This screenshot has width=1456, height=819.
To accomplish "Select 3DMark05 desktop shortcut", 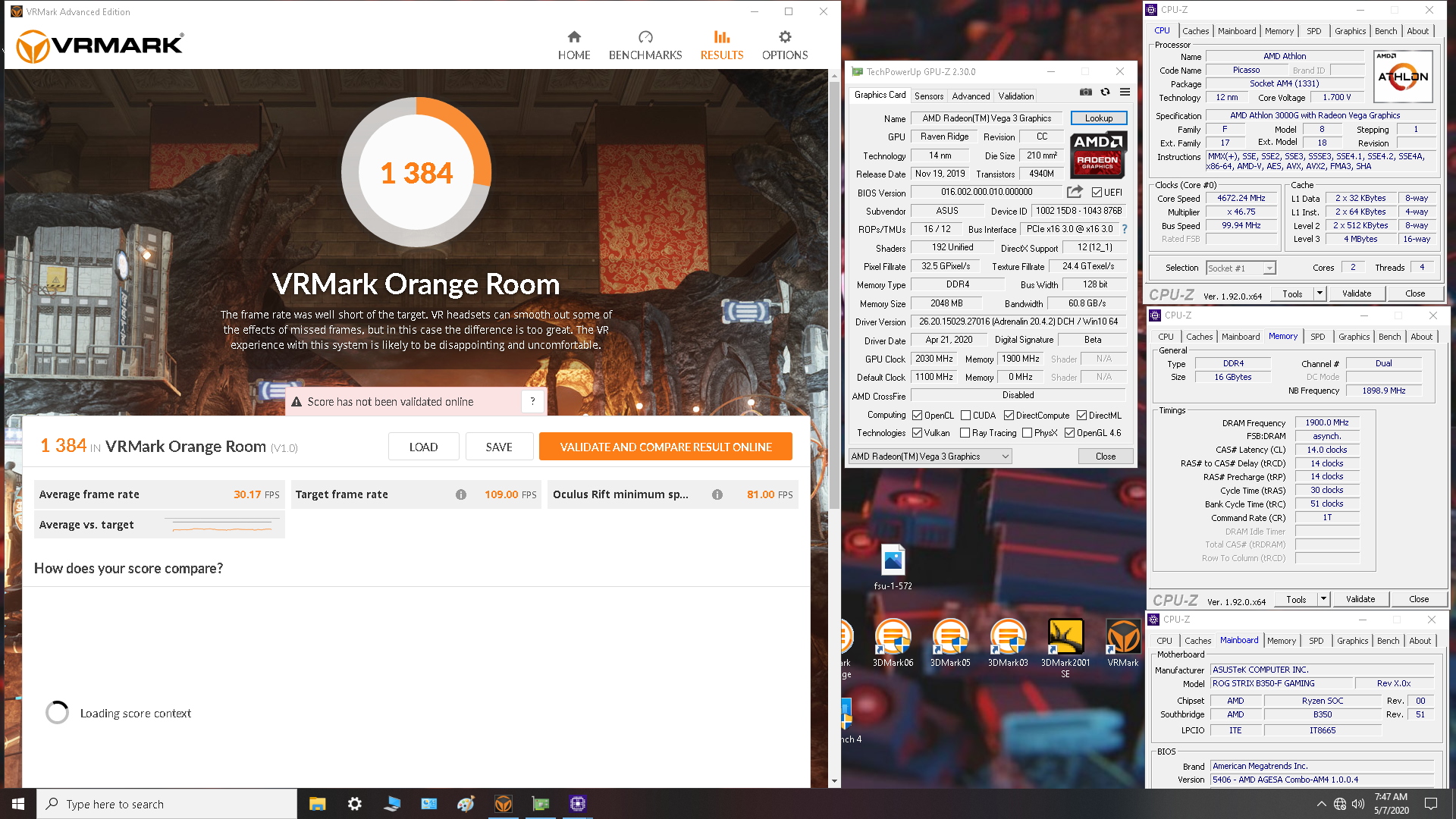I will click(950, 642).
